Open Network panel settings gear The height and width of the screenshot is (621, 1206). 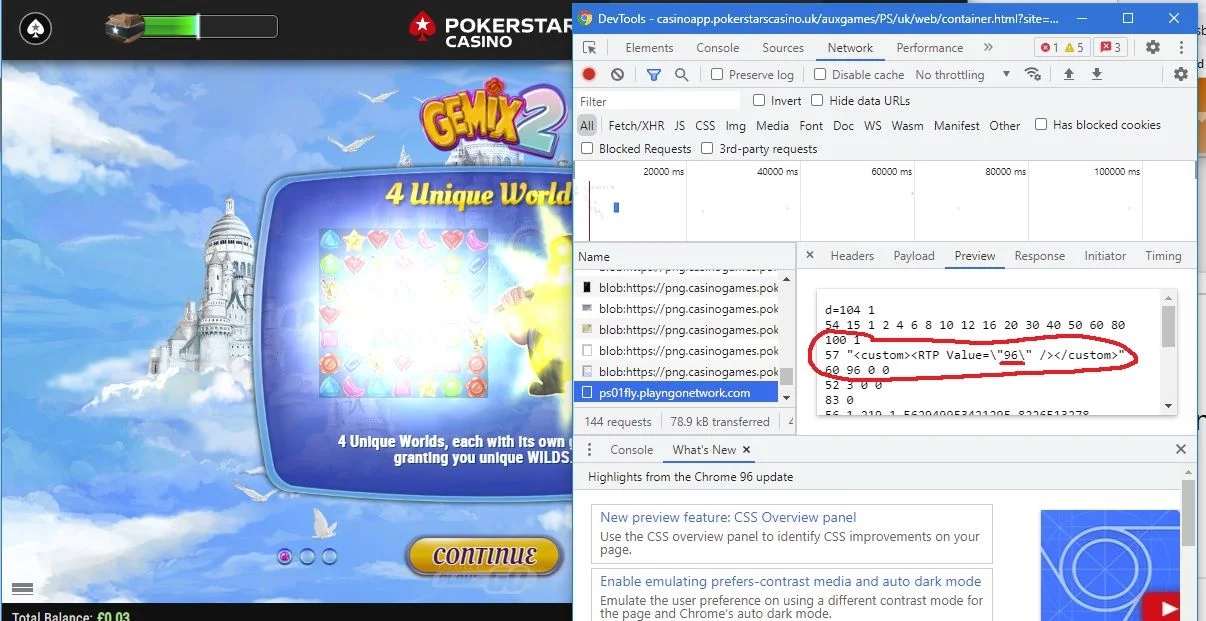[x=1181, y=74]
